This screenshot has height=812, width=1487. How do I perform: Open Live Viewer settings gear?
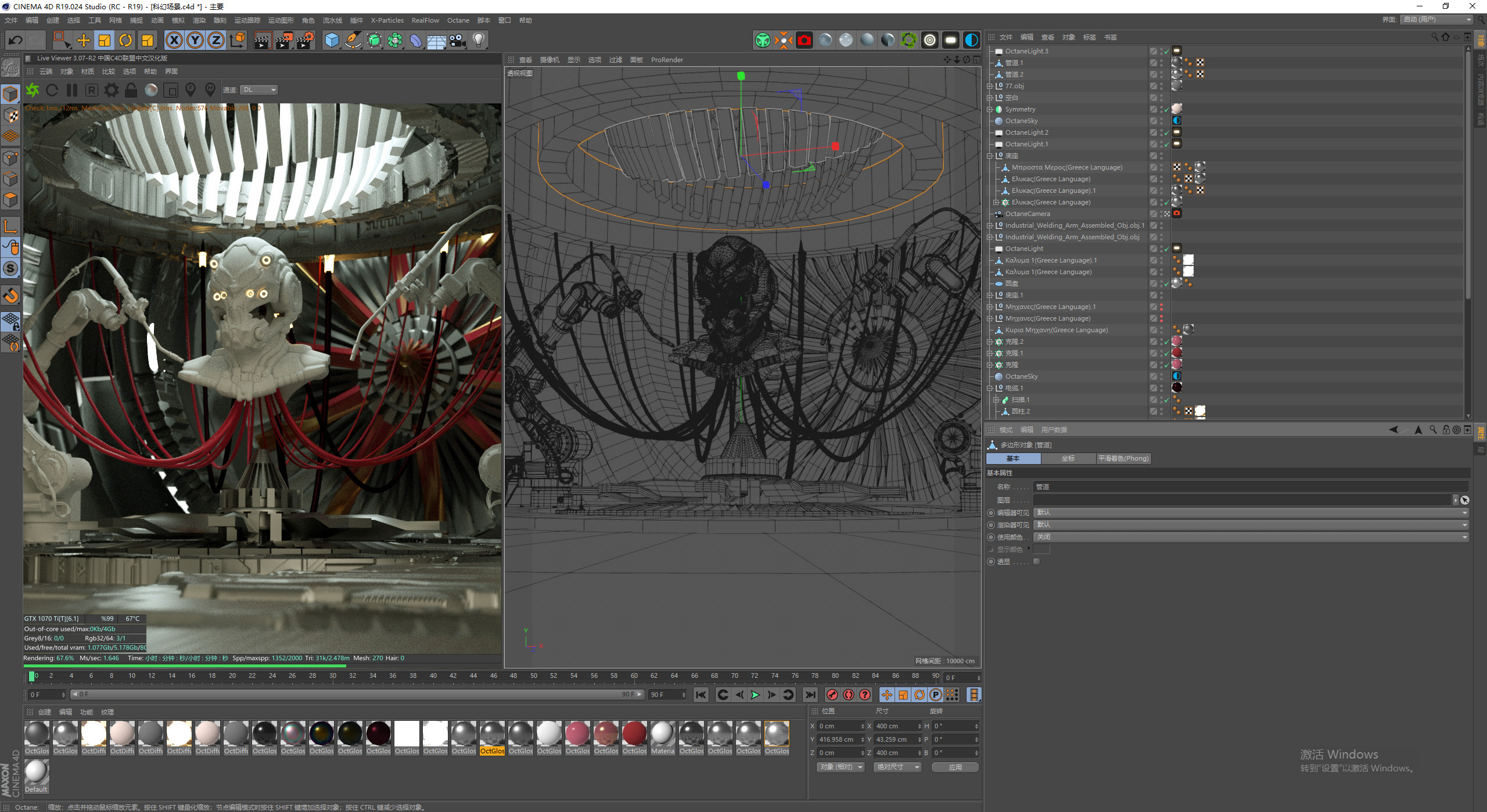(112, 90)
